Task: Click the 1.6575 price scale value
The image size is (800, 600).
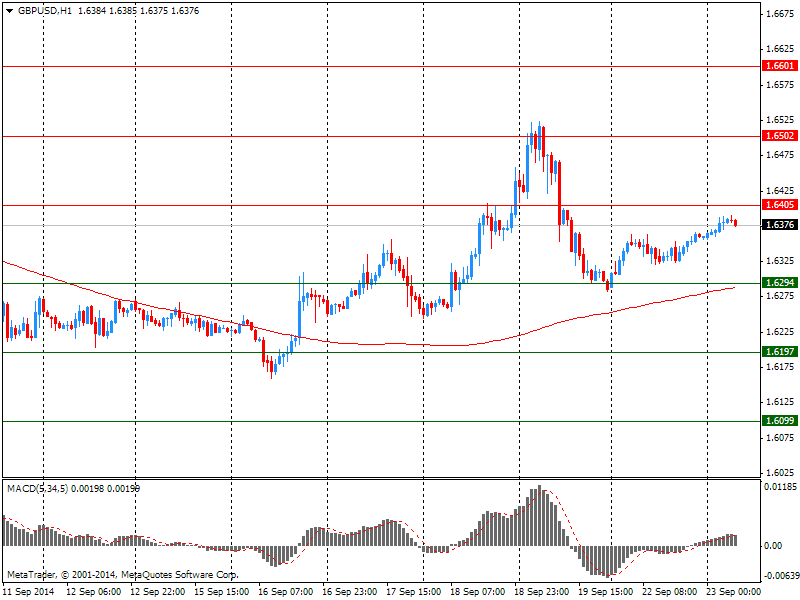Action: (781, 85)
